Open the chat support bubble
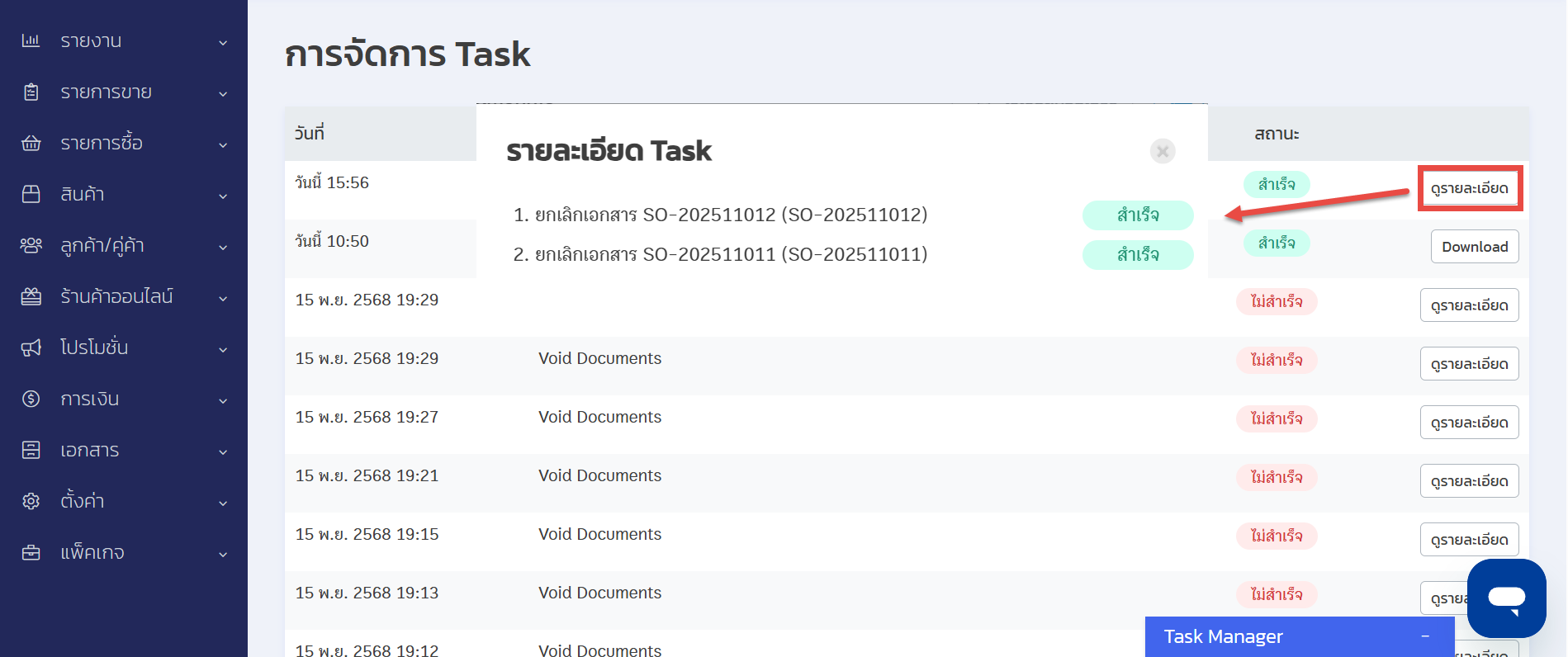 [x=1506, y=598]
